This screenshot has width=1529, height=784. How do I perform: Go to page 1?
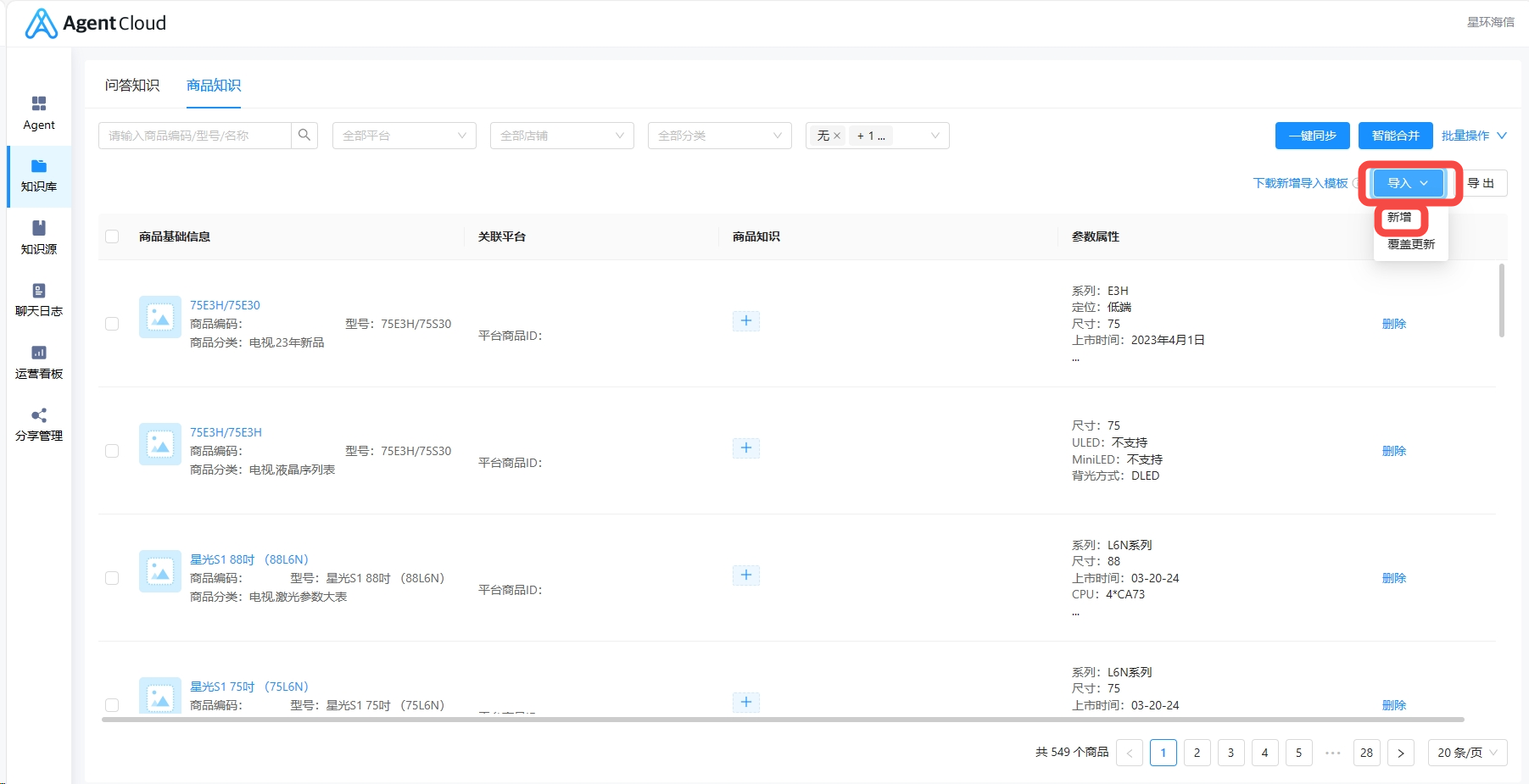pyautogui.click(x=1163, y=753)
